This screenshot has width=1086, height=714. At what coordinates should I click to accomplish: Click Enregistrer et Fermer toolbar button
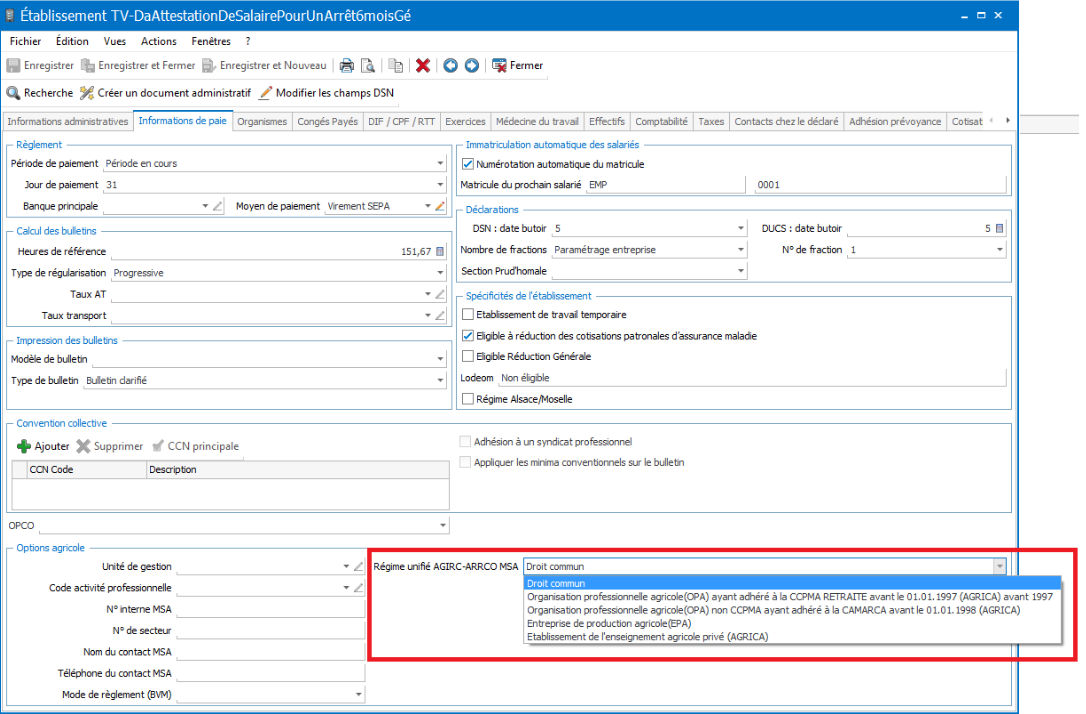(x=138, y=65)
